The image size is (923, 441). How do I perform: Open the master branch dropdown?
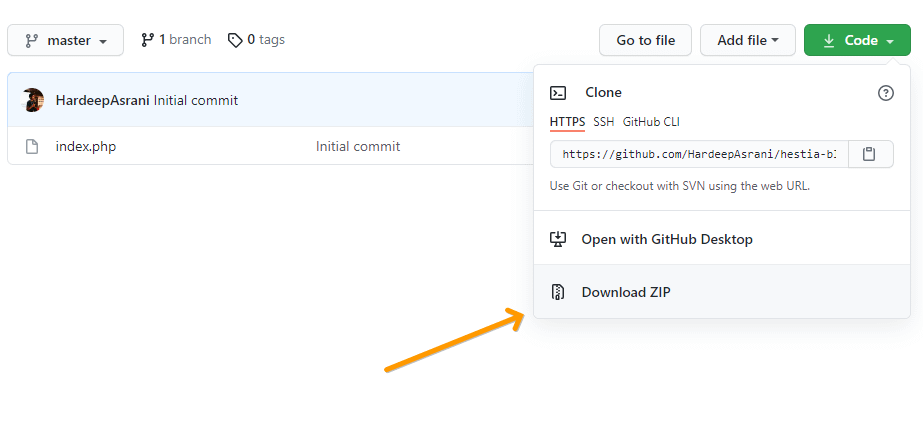66,41
